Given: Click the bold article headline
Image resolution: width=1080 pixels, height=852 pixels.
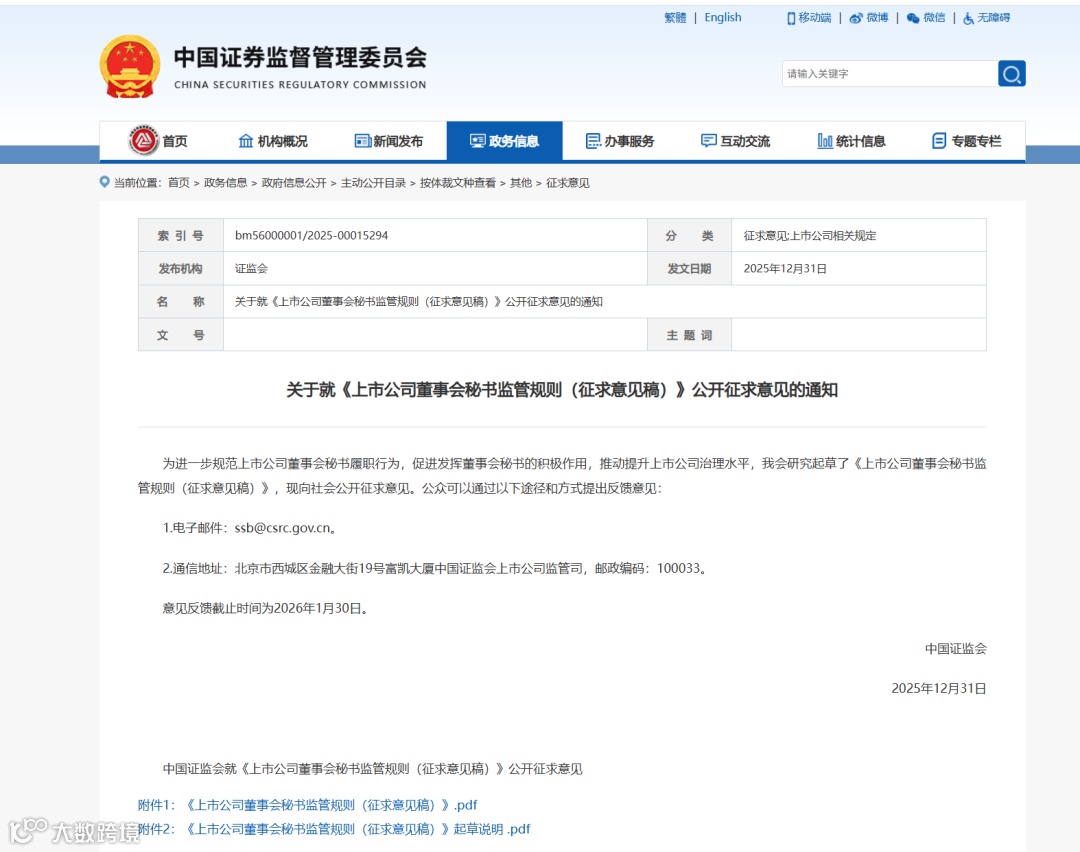Looking at the screenshot, I should [x=562, y=390].
